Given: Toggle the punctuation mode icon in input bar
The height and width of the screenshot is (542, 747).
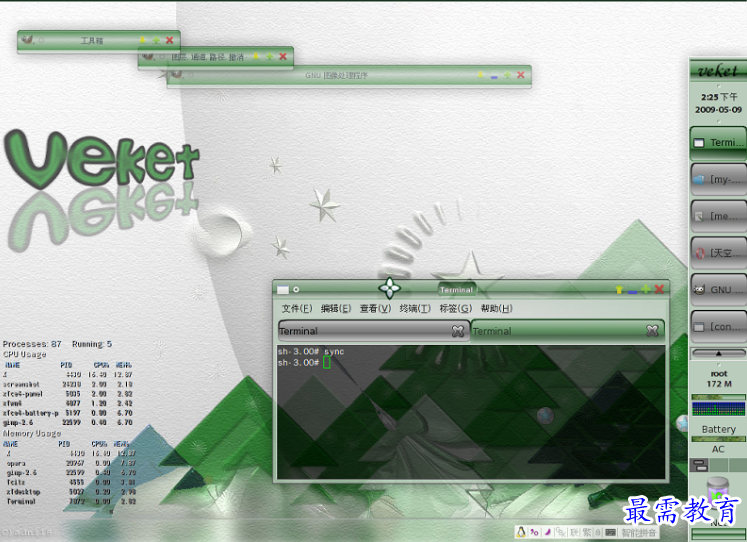Looking at the screenshot, I should click(534, 532).
